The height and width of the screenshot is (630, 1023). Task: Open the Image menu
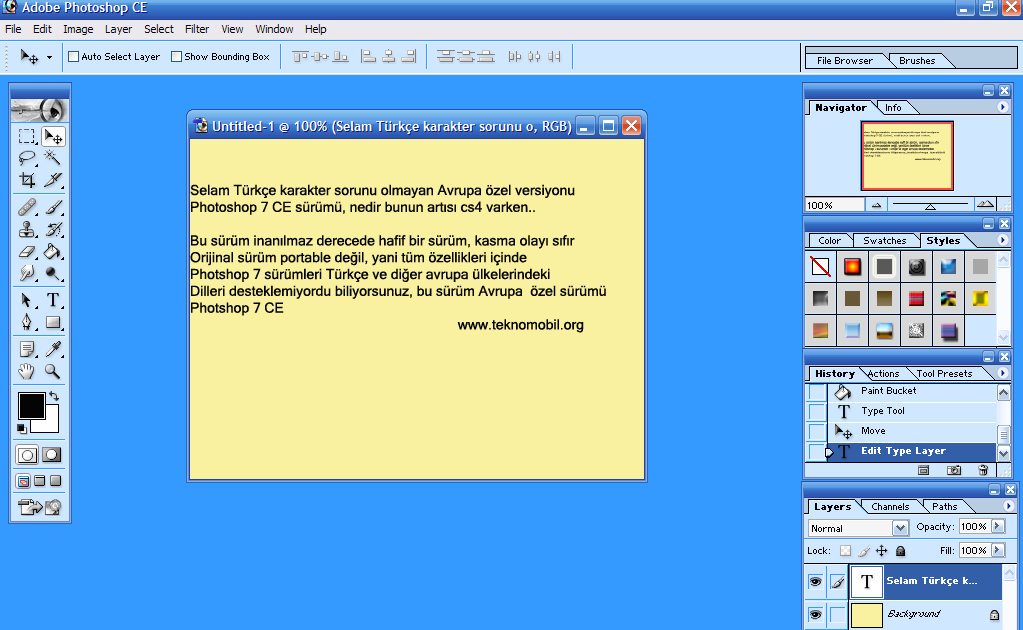click(x=78, y=29)
